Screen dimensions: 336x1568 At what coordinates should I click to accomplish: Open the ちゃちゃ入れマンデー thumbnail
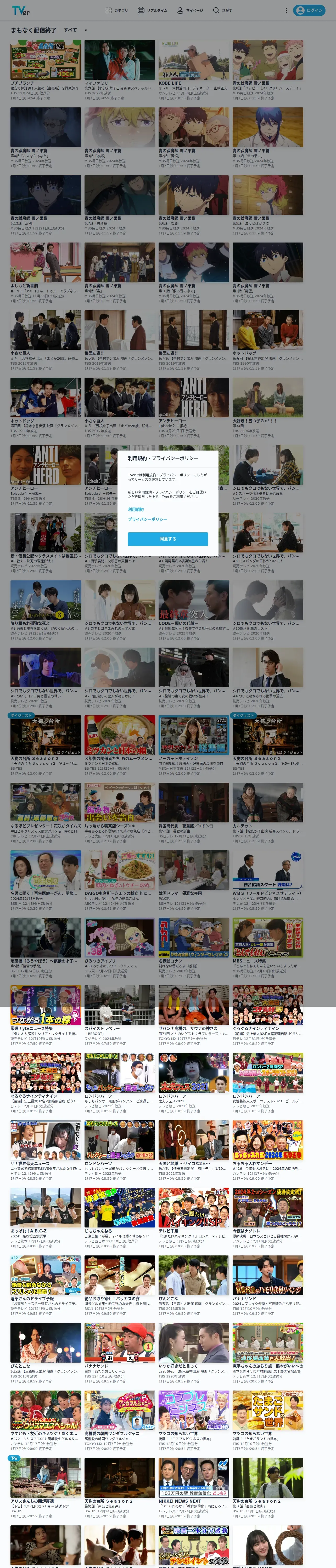click(x=268, y=1141)
